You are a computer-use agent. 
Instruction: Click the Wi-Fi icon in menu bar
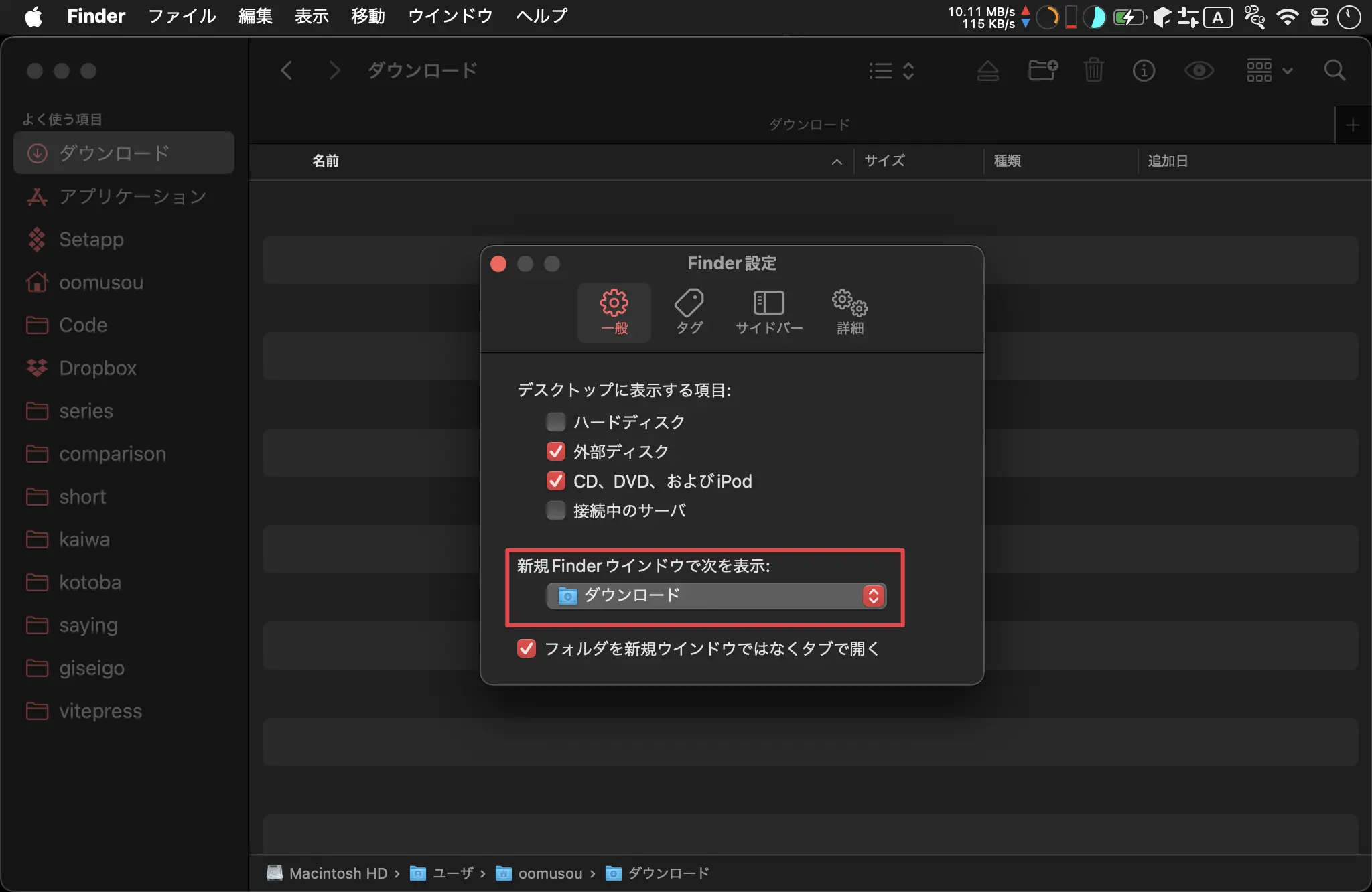click(1287, 17)
